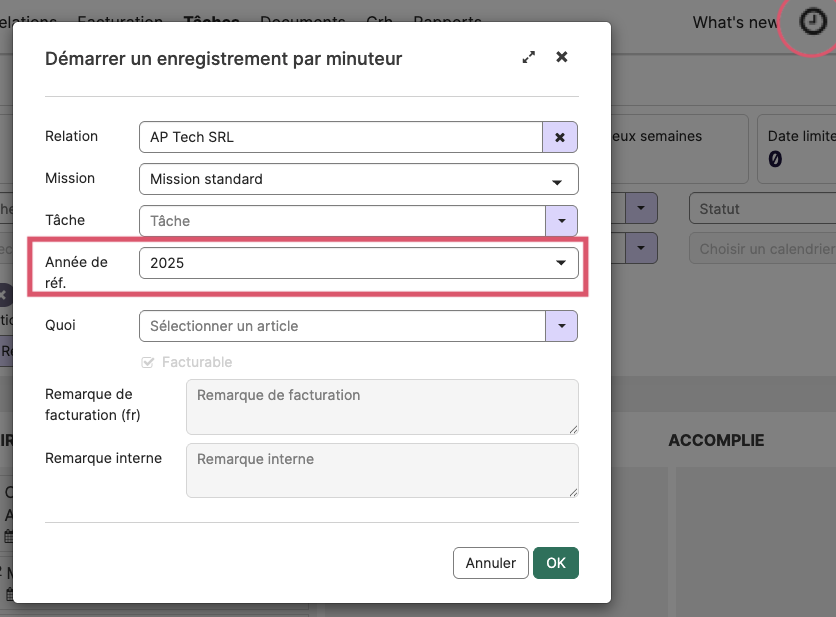The width and height of the screenshot is (836, 617).
Task: Toggle the Facturable checkbox
Action: coord(148,363)
